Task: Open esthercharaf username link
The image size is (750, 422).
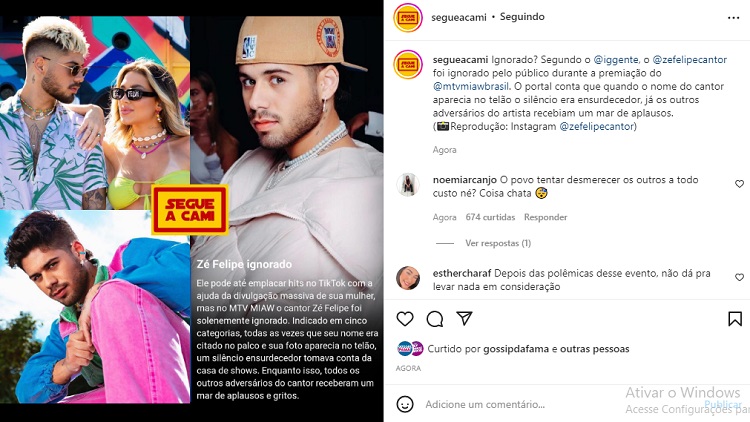Action: [462, 273]
